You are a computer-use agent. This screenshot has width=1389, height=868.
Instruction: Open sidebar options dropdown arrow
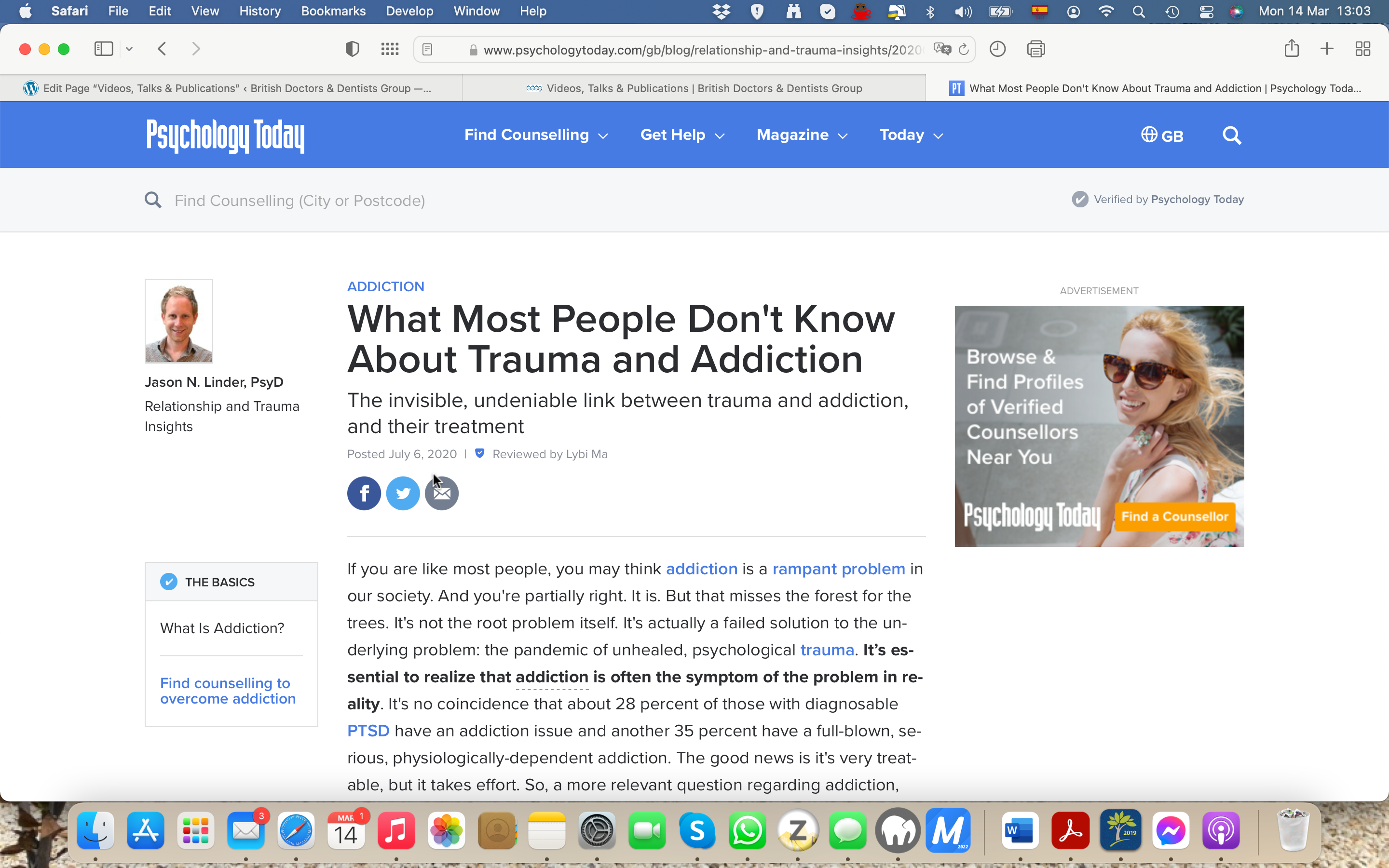[129, 49]
